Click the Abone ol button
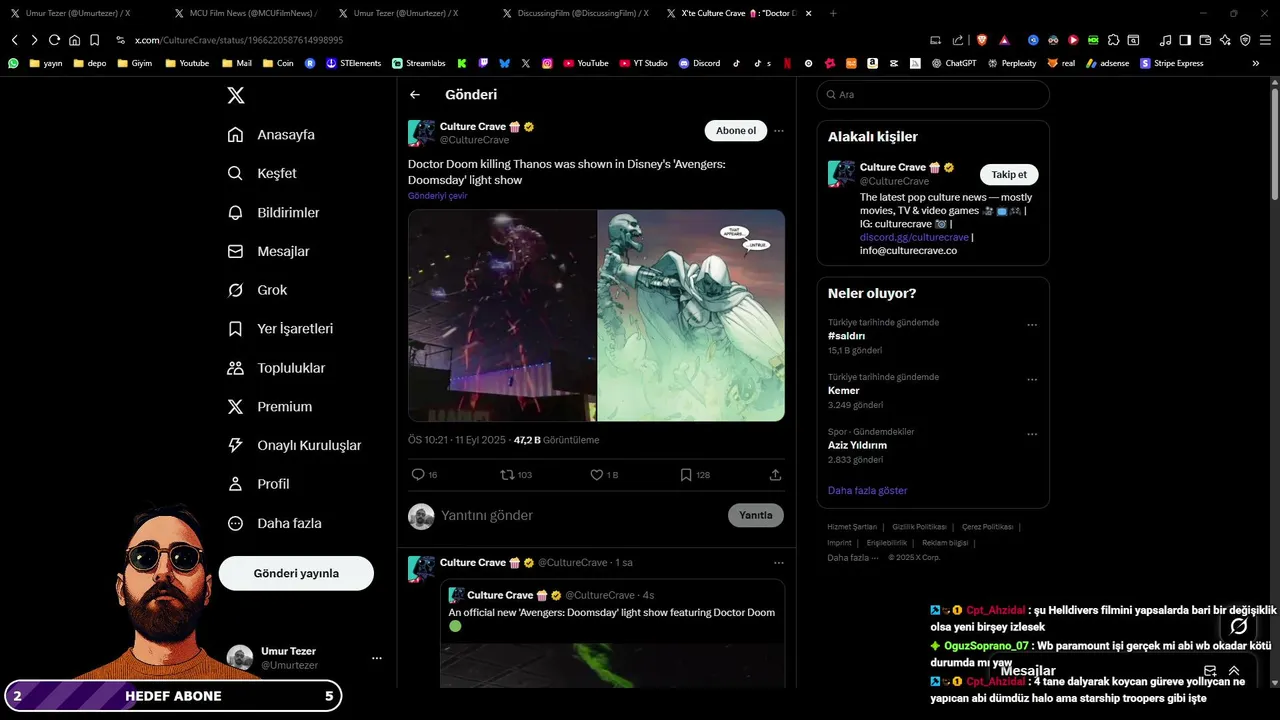 click(736, 131)
